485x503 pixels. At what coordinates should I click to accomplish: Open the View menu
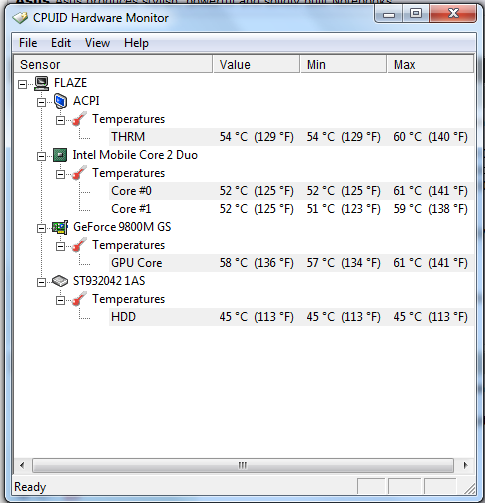pyautogui.click(x=97, y=43)
